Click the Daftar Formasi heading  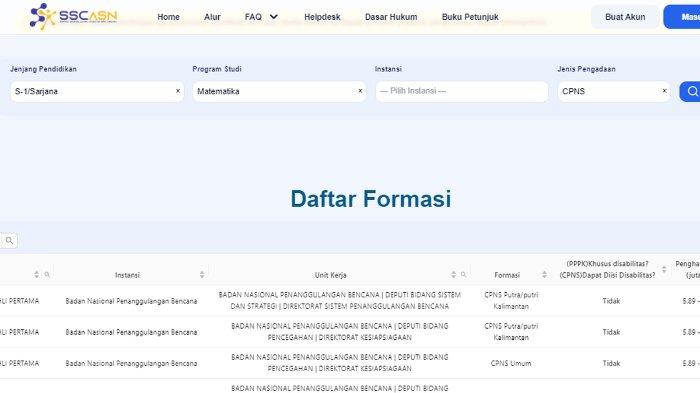tap(371, 199)
